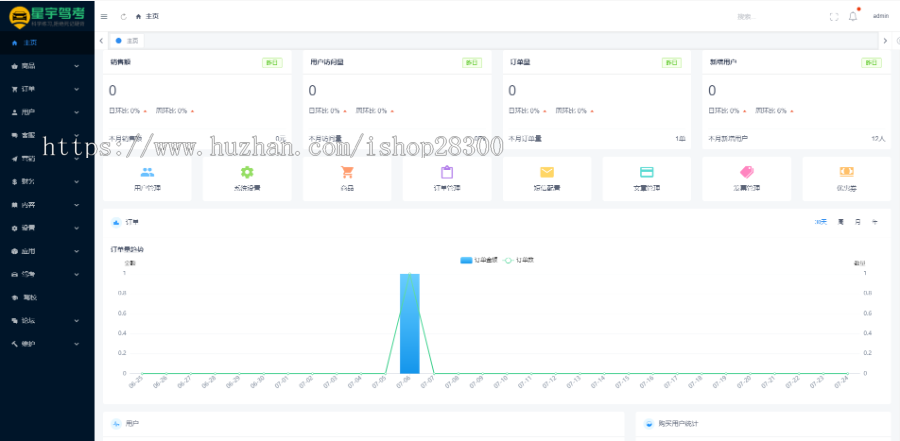900x441 pixels.
Task: Click 昨日 tag on sales card
Action: pyautogui.click(x=272, y=63)
